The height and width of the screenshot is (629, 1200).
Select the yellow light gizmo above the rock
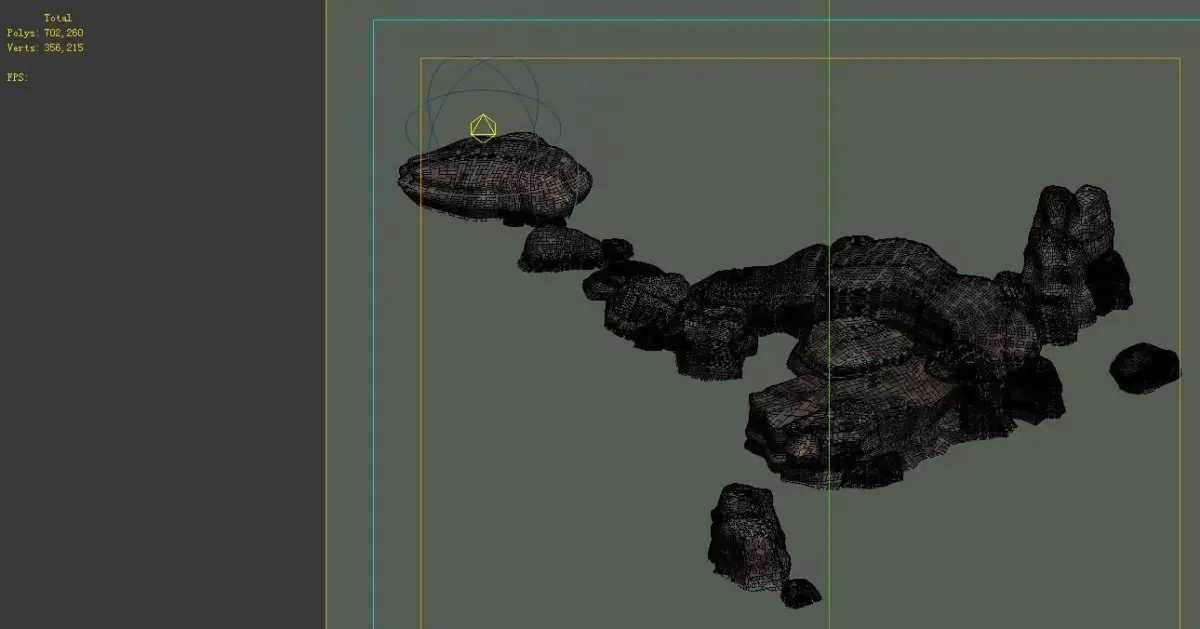(483, 126)
